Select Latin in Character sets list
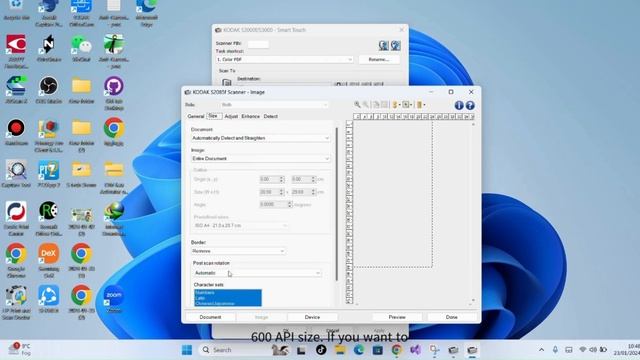 pos(228,298)
